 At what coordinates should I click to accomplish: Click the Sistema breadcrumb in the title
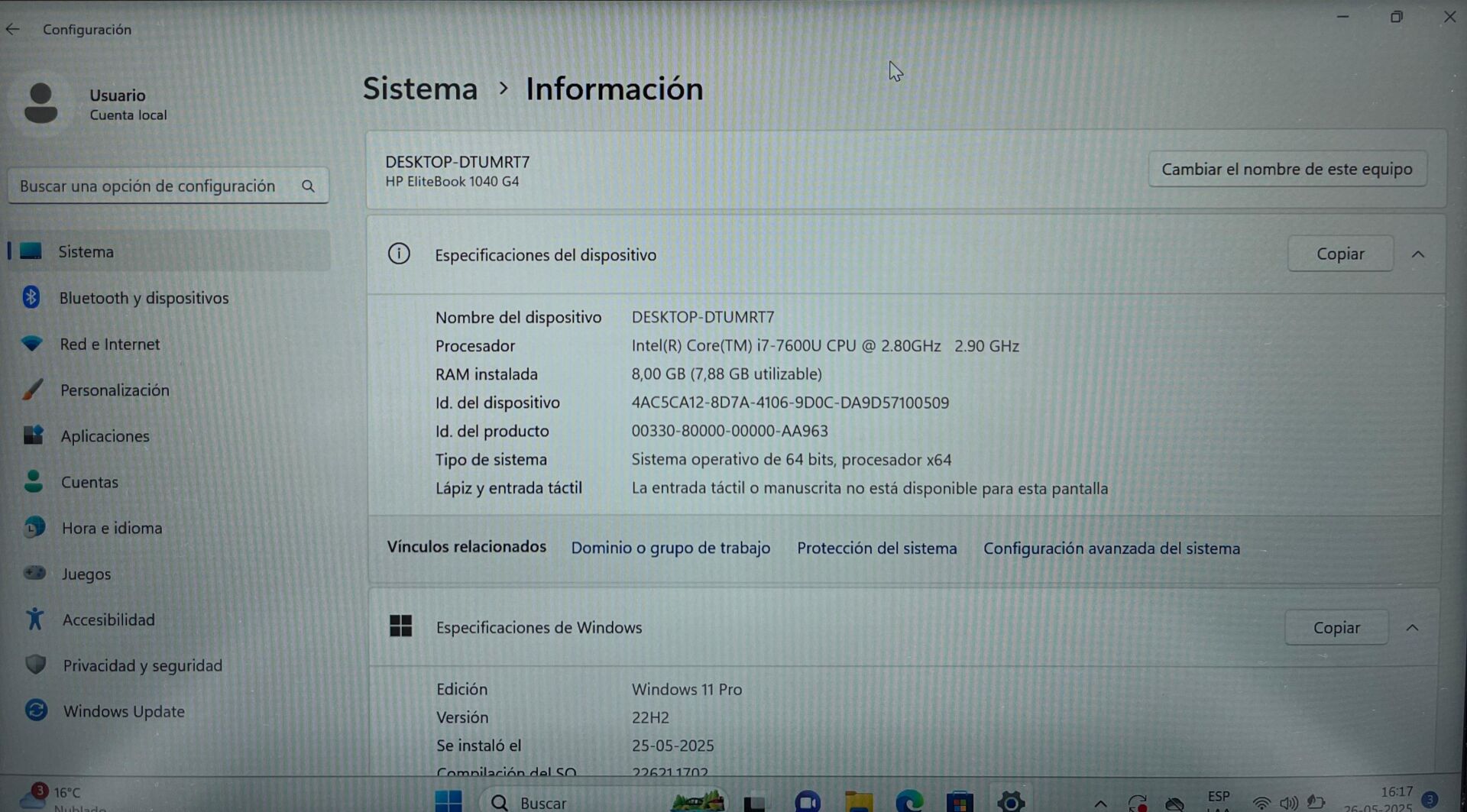[x=420, y=89]
